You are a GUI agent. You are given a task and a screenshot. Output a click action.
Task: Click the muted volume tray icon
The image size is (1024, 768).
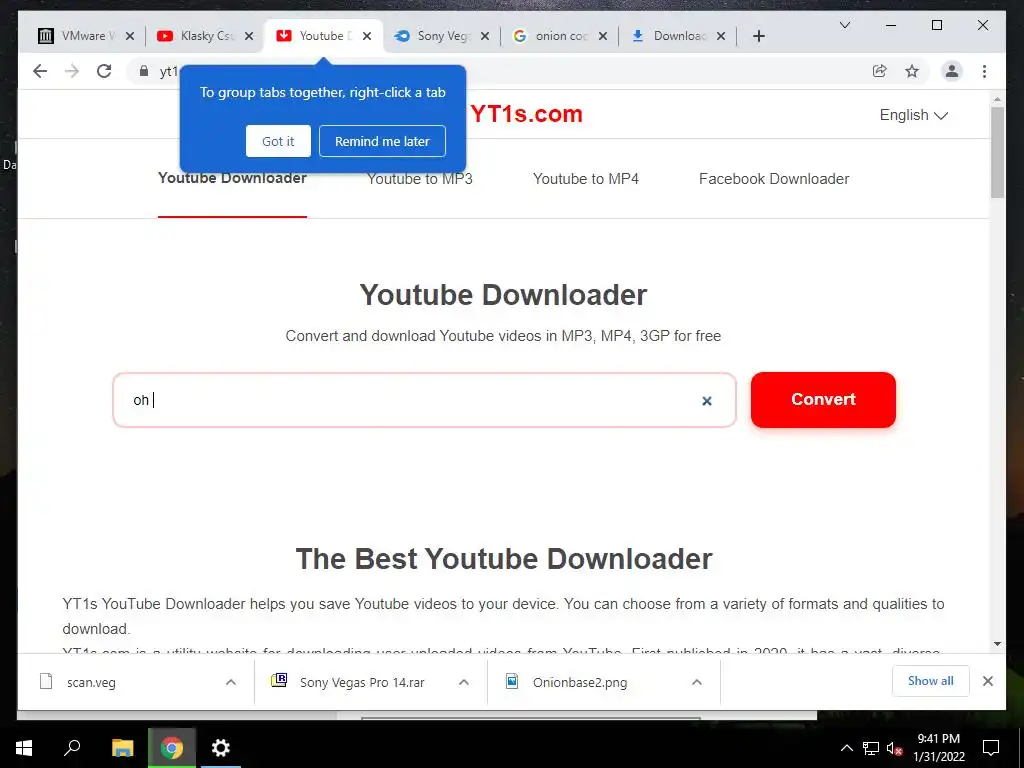point(894,748)
